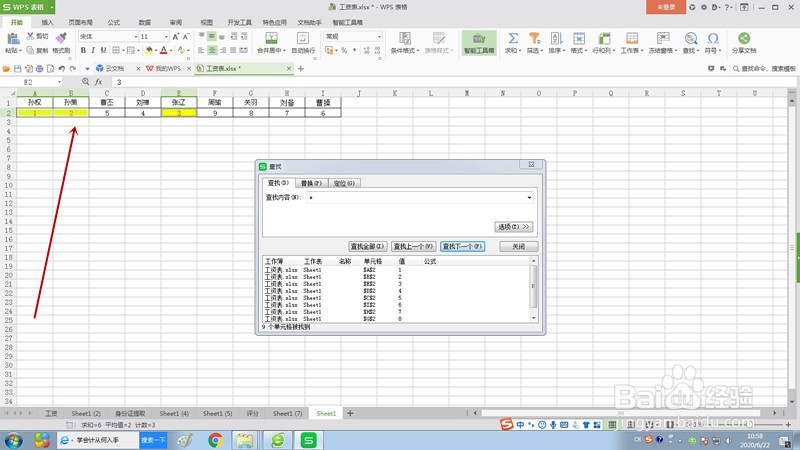Click the red font color swatch

164,50
